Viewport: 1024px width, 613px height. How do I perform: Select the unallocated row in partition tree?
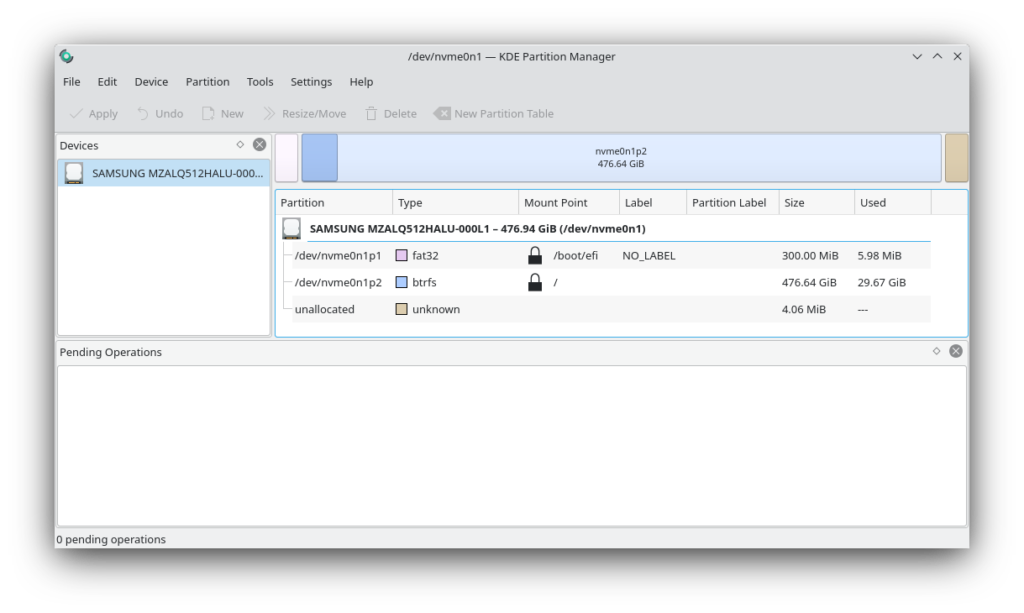[x=611, y=309]
